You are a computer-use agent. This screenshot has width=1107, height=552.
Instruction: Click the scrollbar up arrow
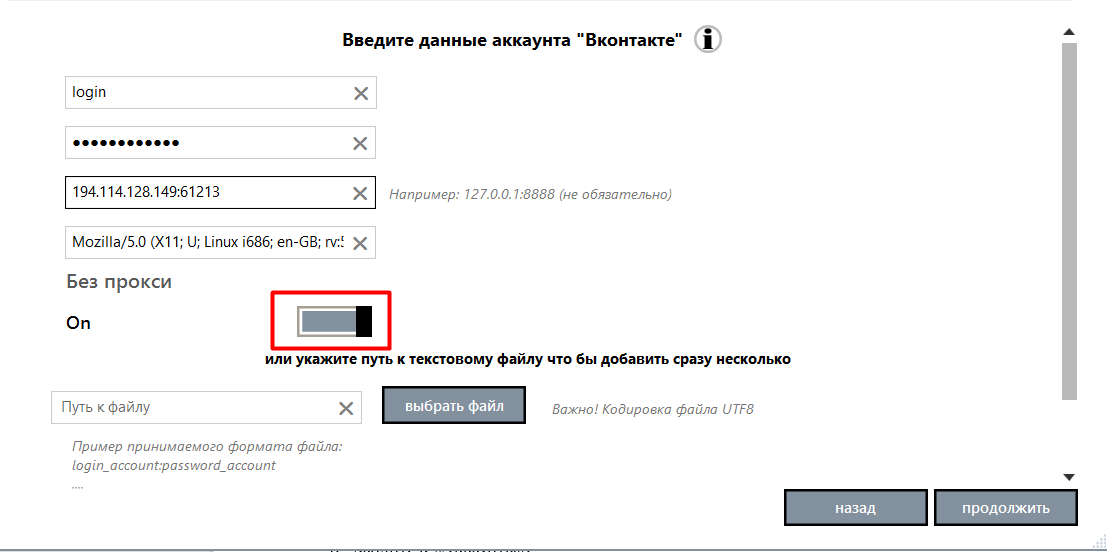1068,33
